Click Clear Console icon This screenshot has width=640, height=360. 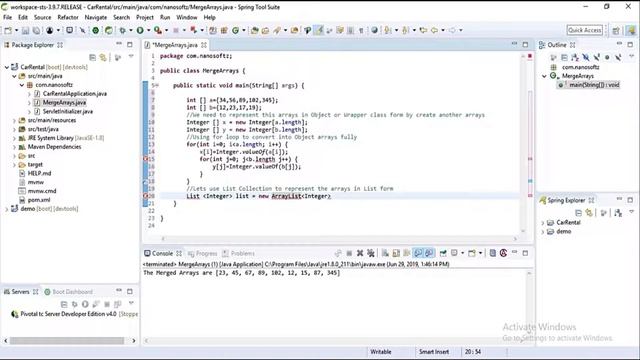click(385, 253)
